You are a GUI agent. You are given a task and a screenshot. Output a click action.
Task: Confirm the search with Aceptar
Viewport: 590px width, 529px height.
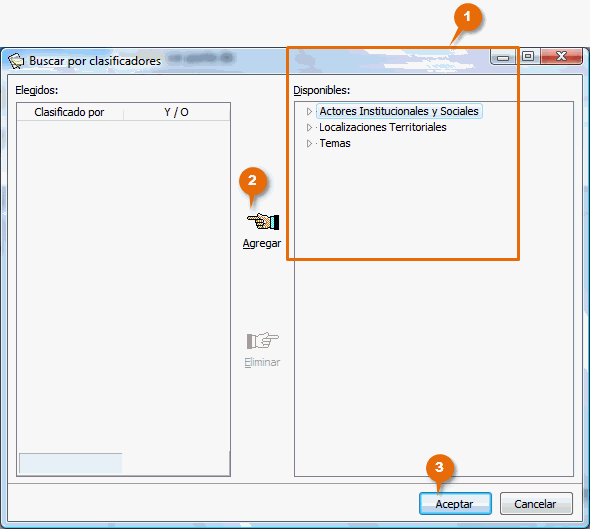click(x=455, y=504)
